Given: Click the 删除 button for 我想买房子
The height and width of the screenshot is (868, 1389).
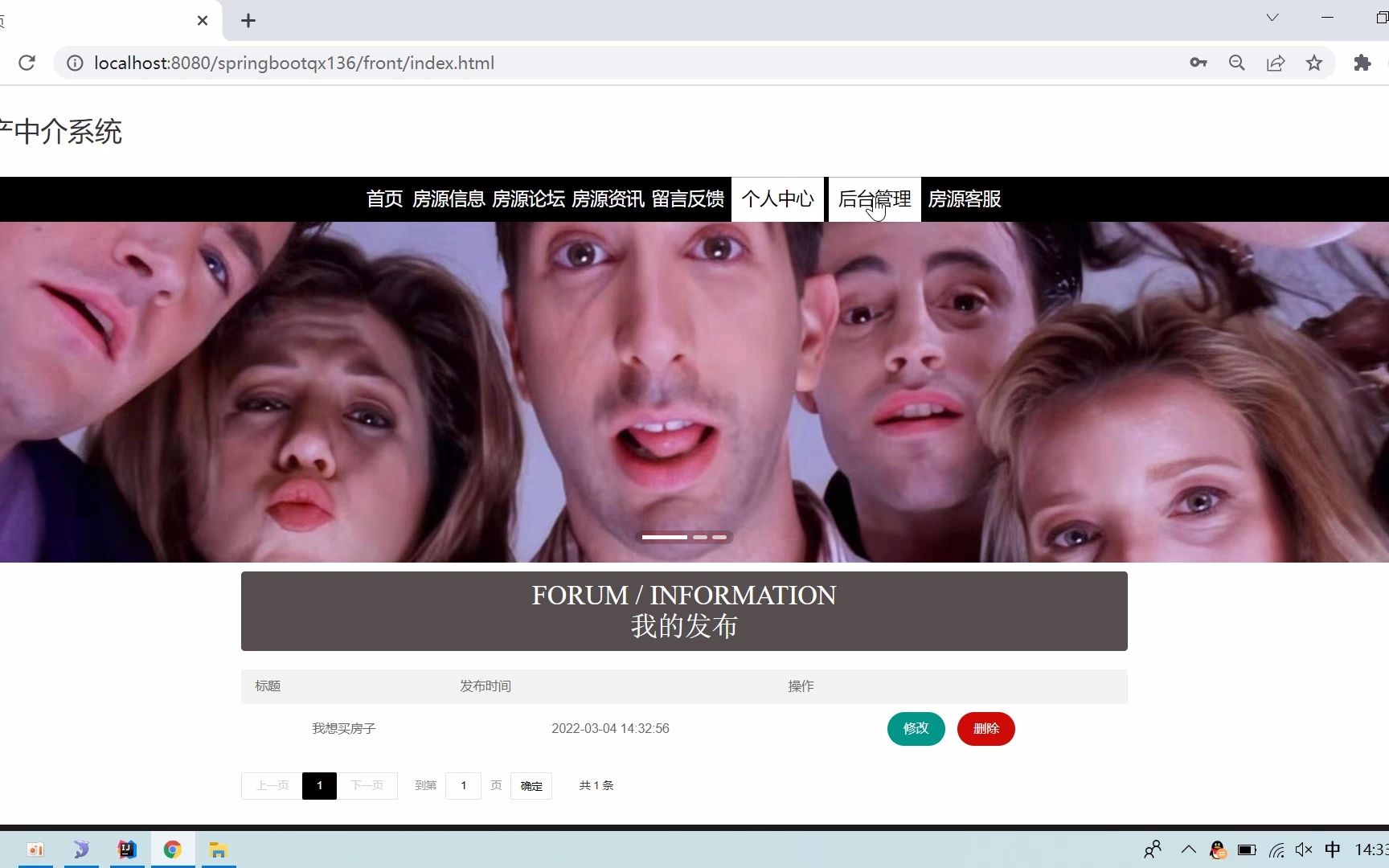Looking at the screenshot, I should click(986, 728).
